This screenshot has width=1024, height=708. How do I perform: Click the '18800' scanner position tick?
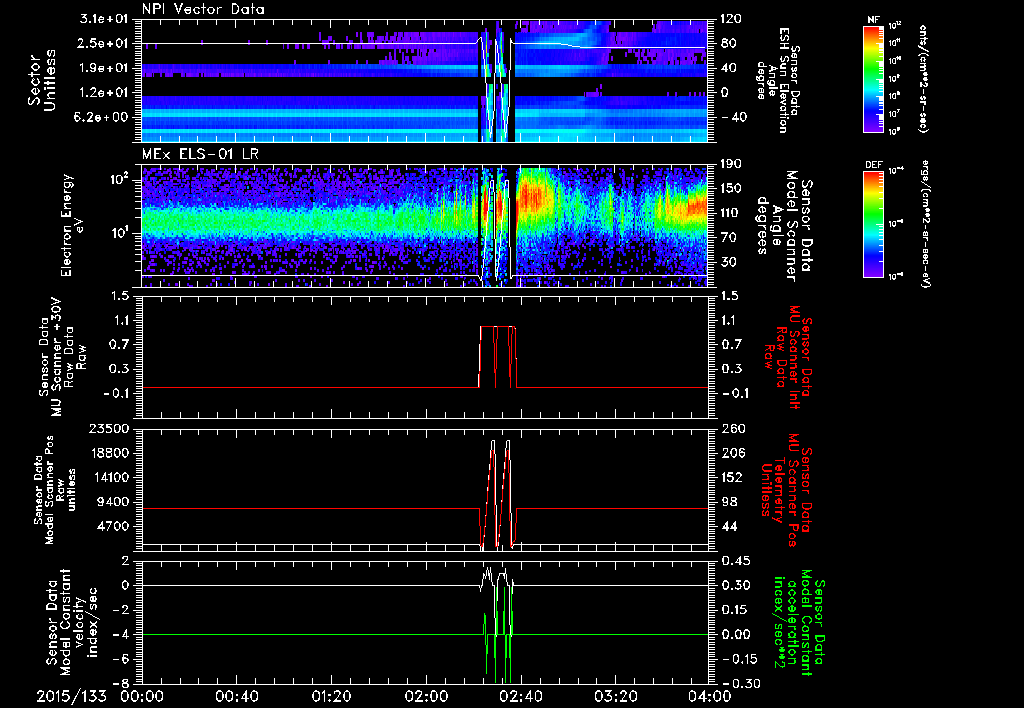coord(112,453)
